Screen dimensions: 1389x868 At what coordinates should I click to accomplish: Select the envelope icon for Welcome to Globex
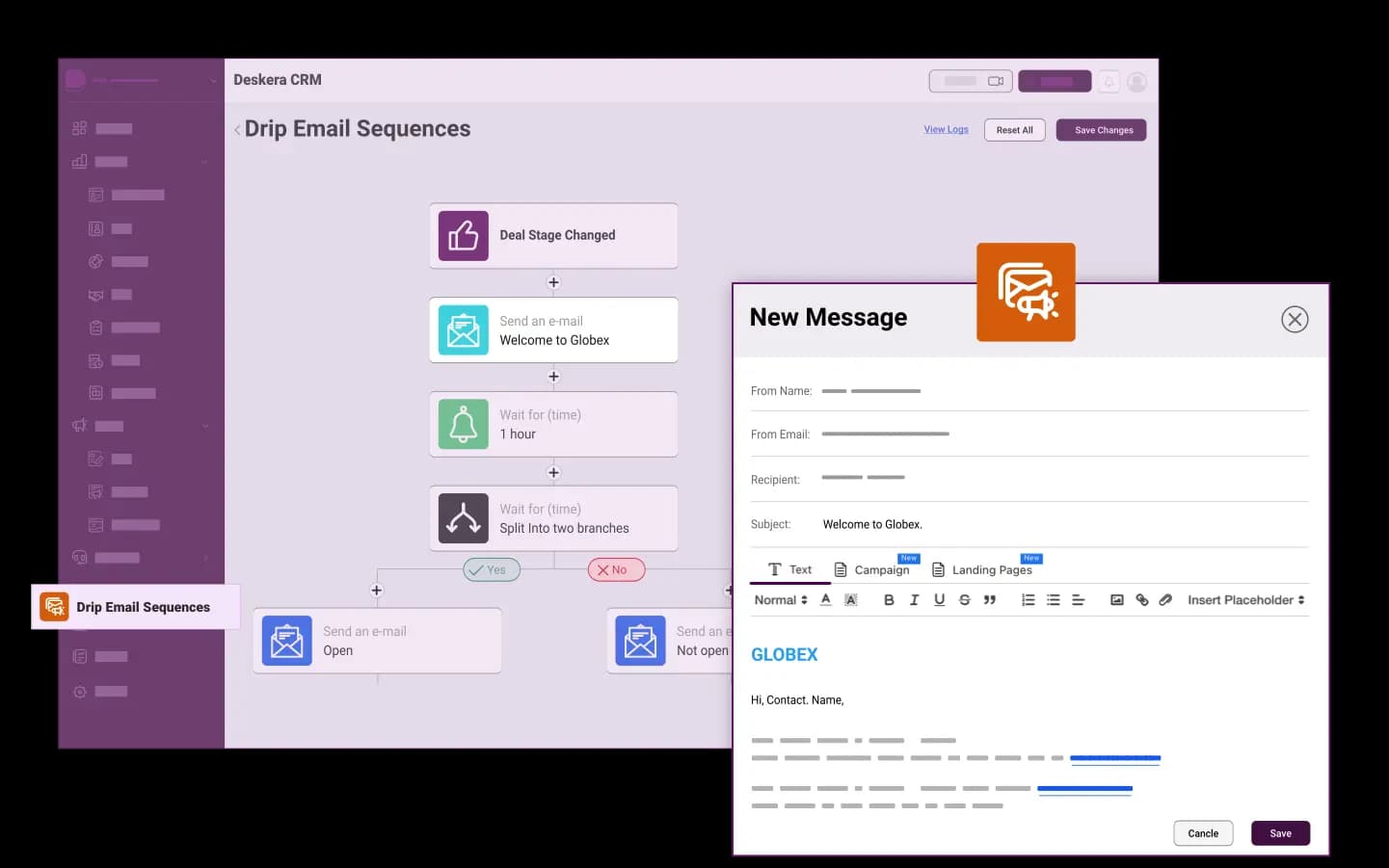[464, 330]
